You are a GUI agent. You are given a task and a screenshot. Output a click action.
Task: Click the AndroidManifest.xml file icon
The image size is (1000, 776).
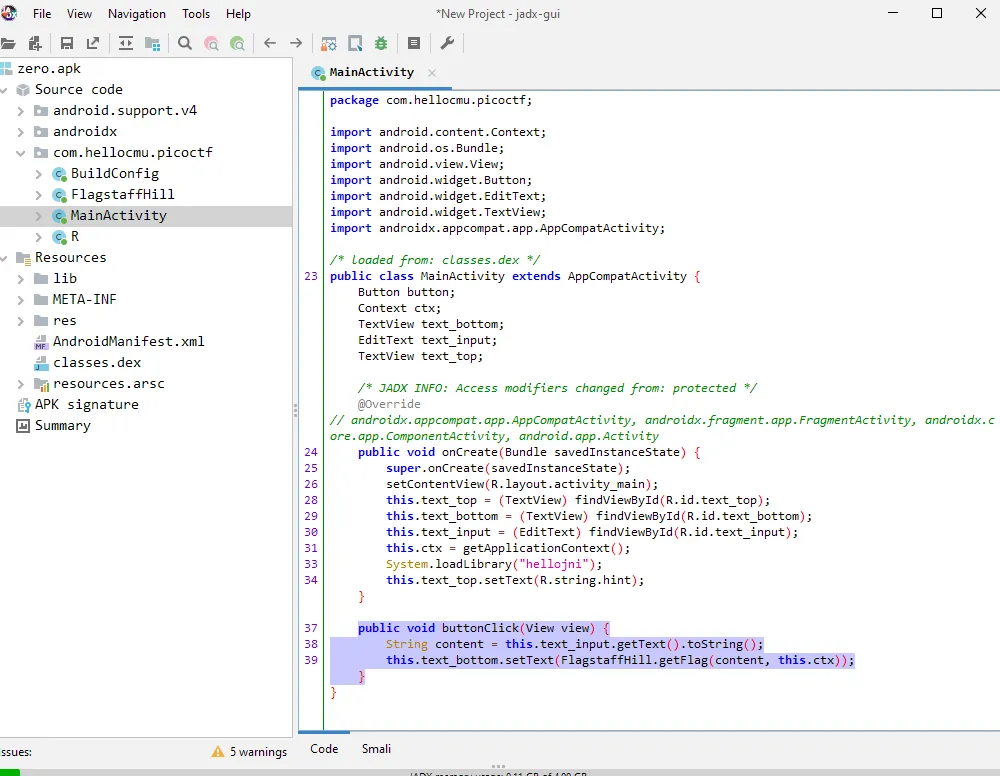coord(41,342)
